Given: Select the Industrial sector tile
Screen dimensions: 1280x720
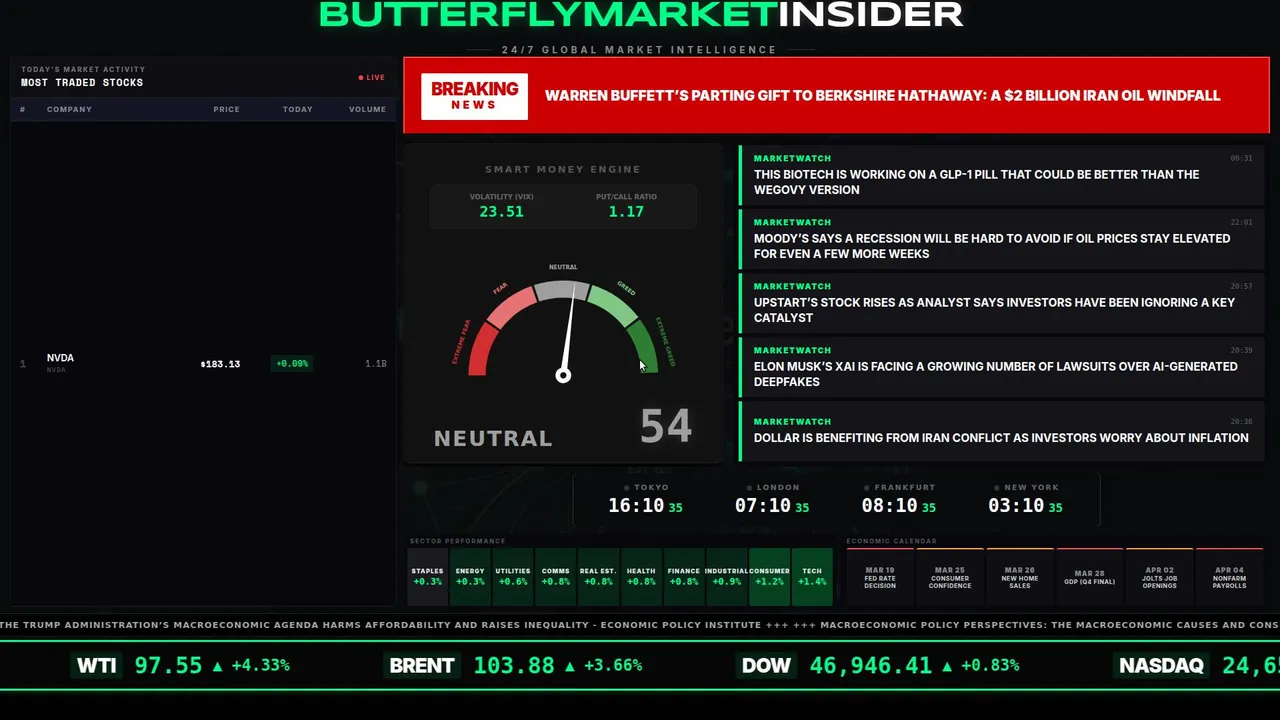Looking at the screenshot, I should pos(727,577).
